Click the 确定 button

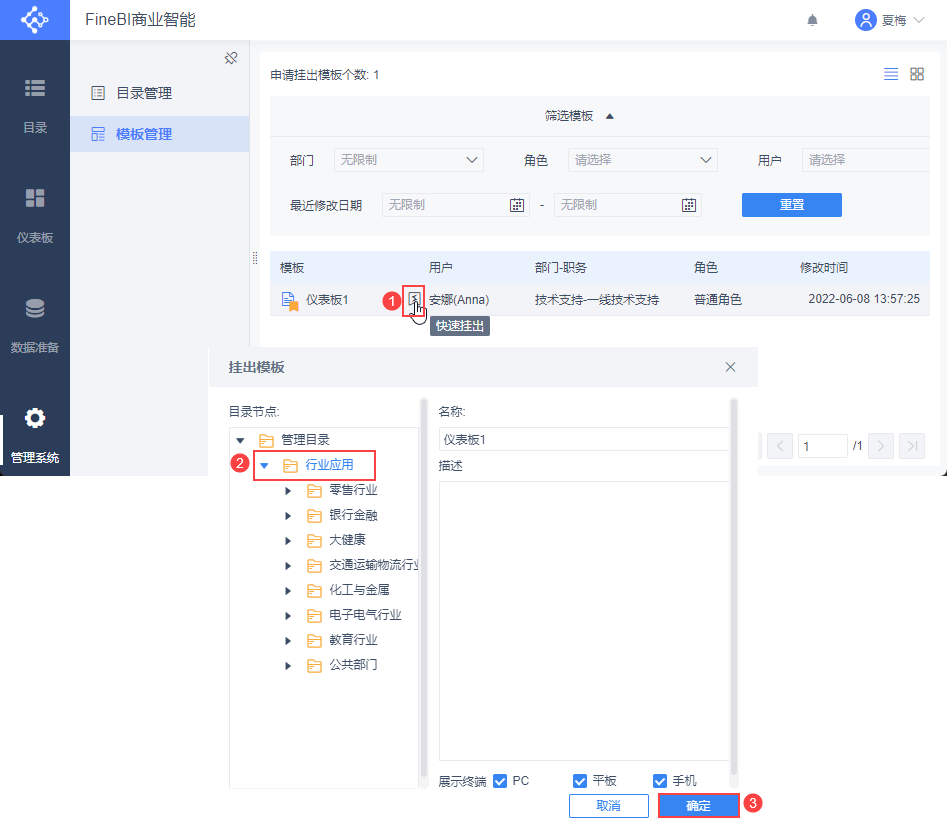(699, 806)
